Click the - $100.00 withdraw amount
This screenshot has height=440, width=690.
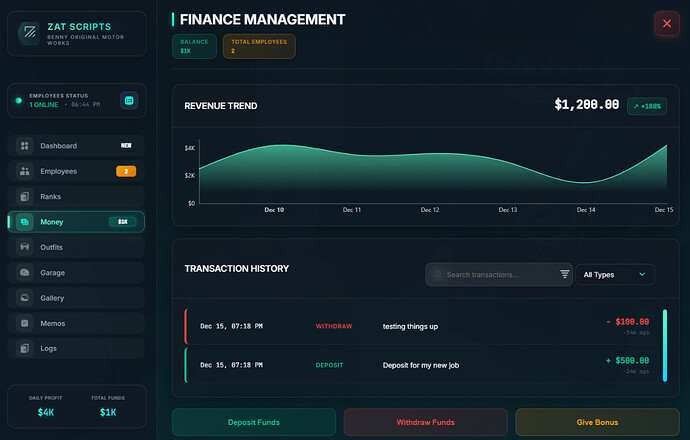click(628, 322)
